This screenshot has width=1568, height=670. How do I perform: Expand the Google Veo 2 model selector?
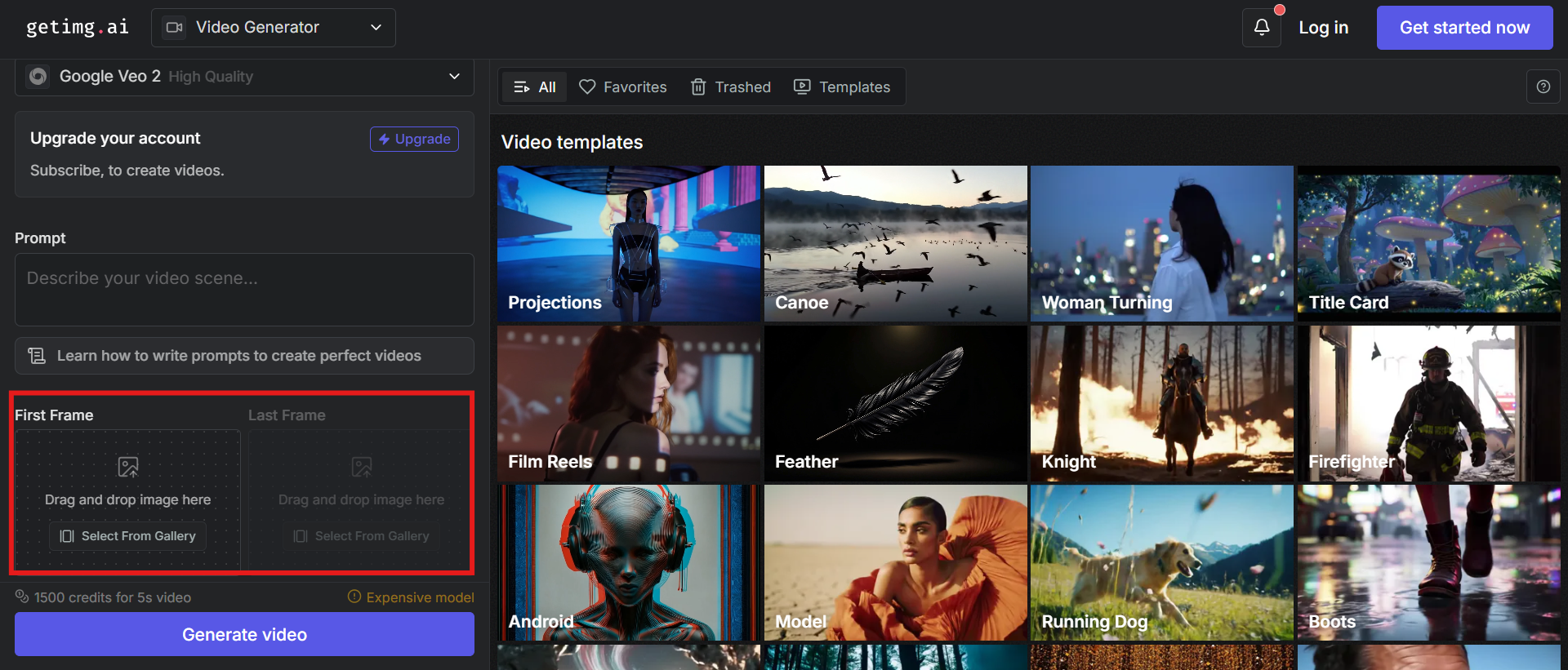(244, 77)
